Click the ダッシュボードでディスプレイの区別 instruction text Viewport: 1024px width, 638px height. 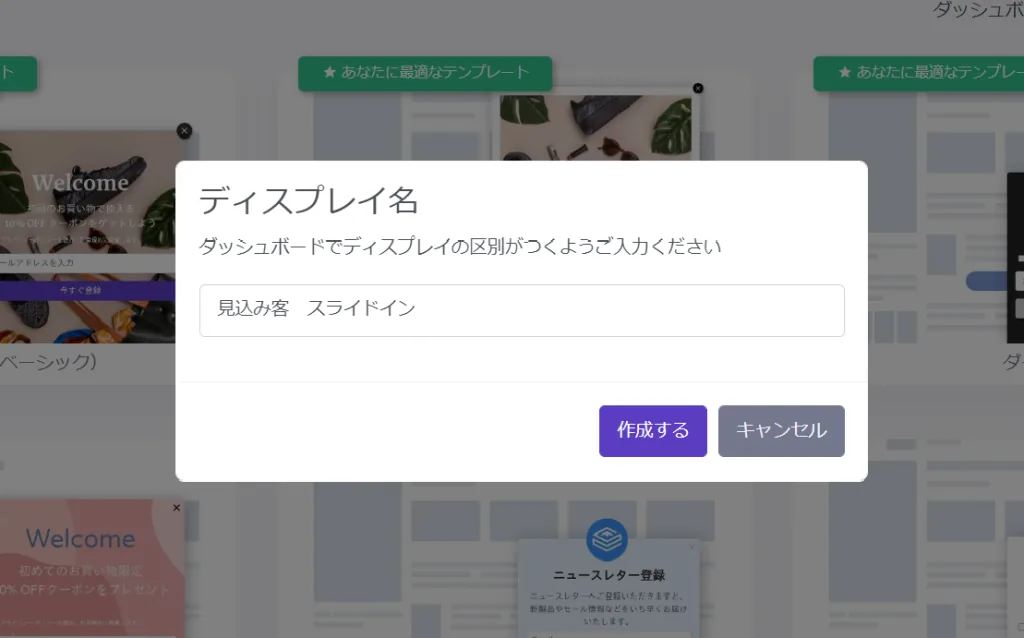point(460,246)
